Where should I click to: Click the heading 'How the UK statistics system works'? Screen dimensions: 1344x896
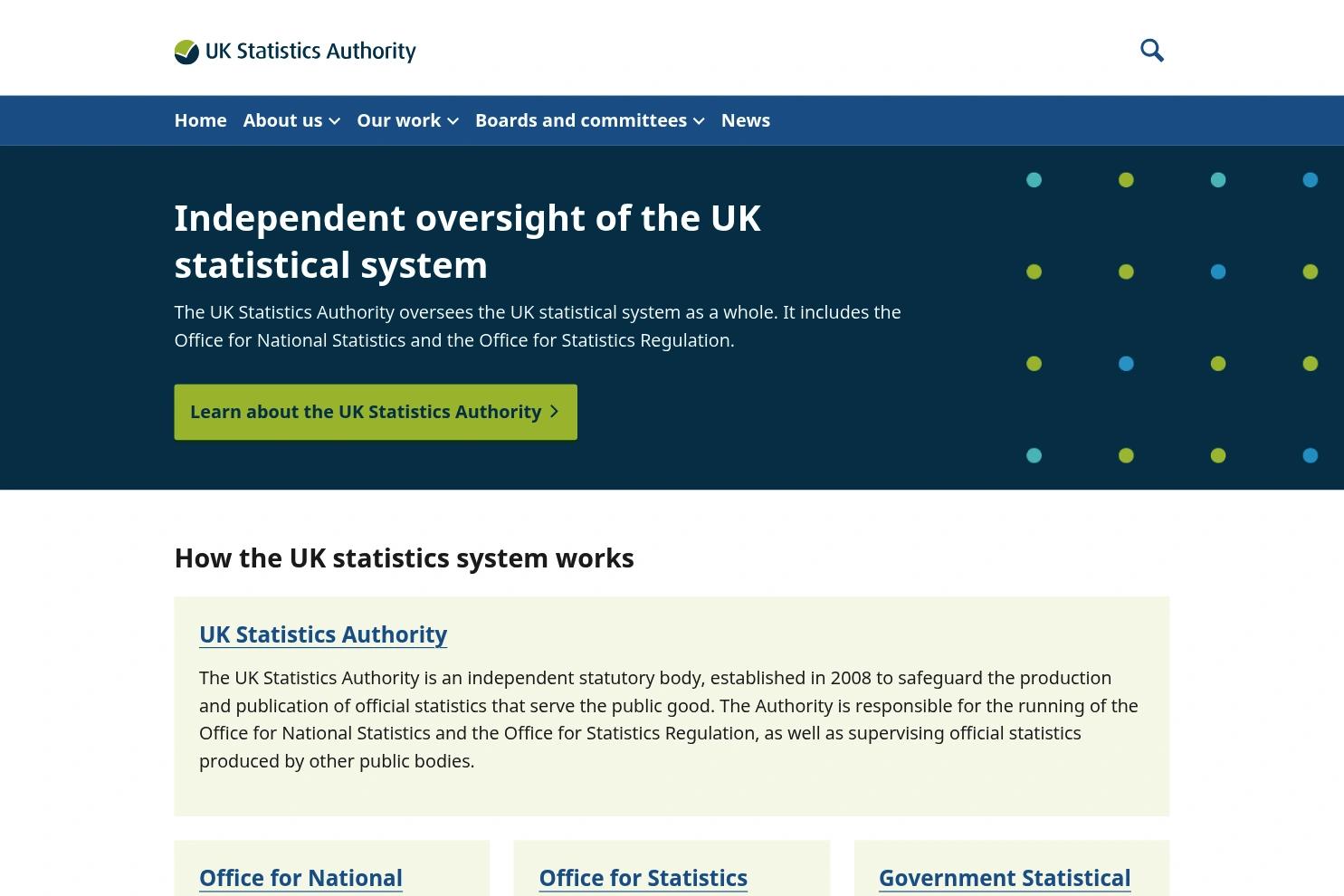pyautogui.click(x=404, y=558)
